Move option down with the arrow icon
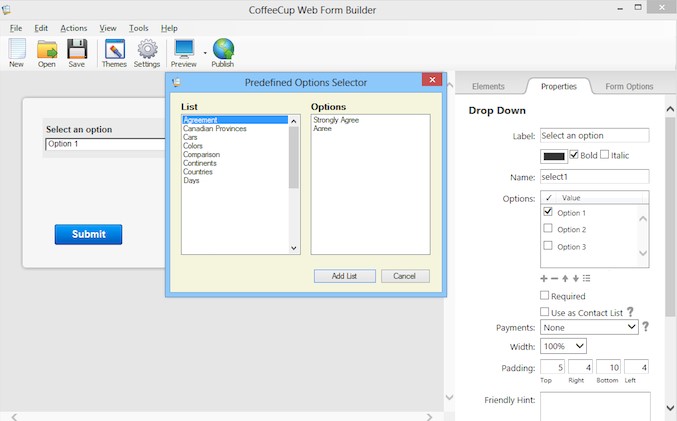 pos(576,279)
